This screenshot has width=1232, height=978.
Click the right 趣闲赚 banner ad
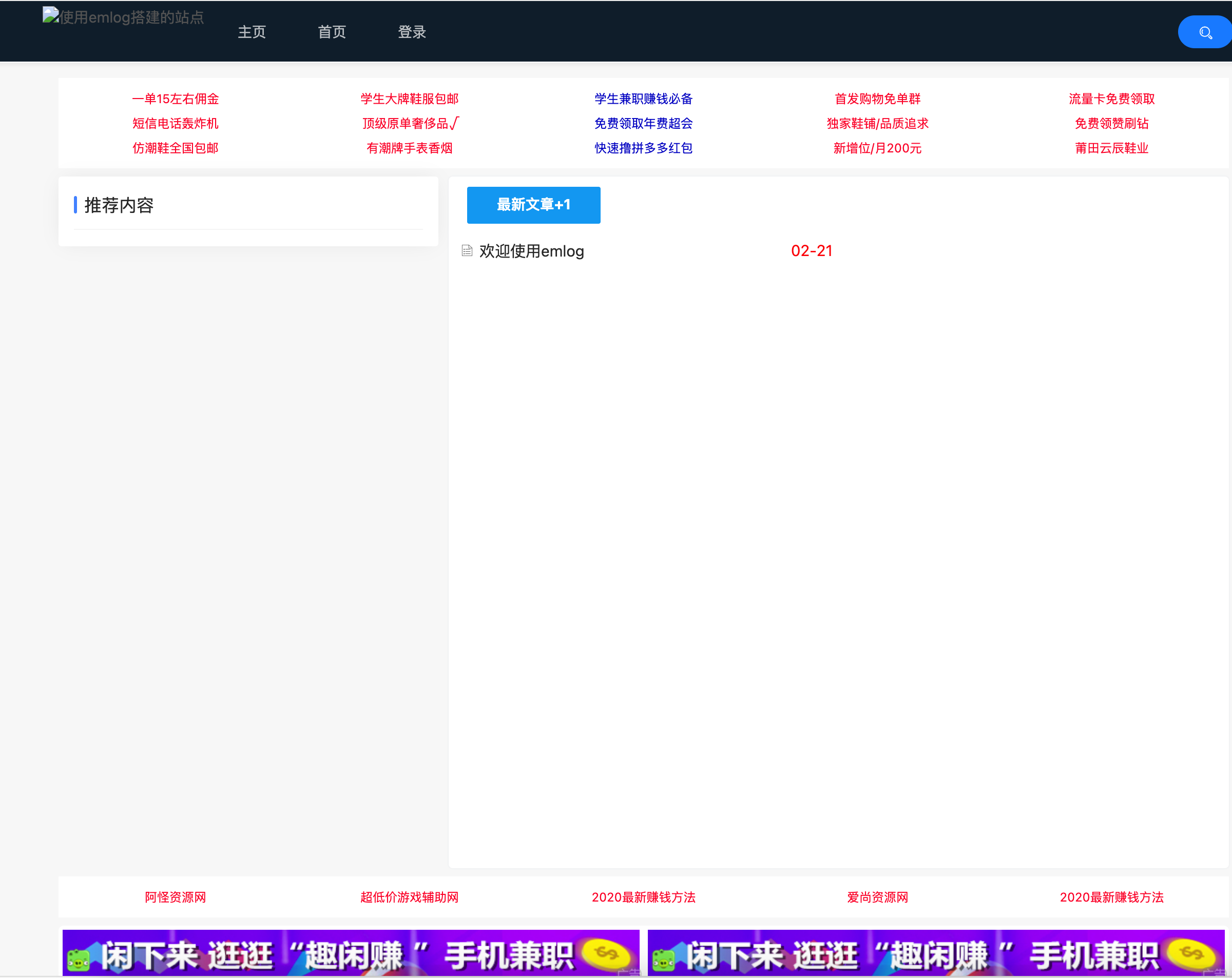tap(936, 953)
